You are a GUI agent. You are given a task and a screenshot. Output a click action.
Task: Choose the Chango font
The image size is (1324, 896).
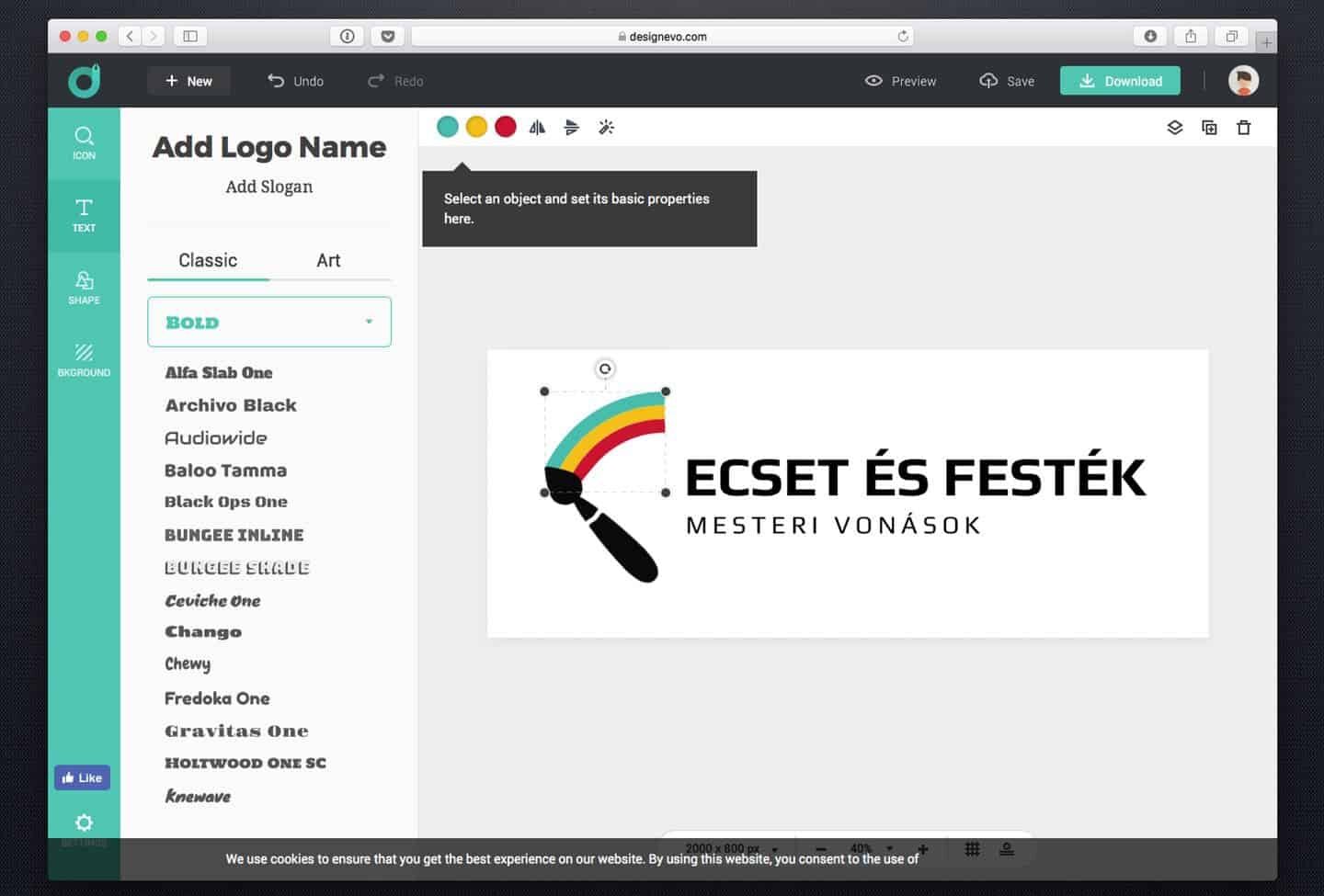[x=203, y=632]
